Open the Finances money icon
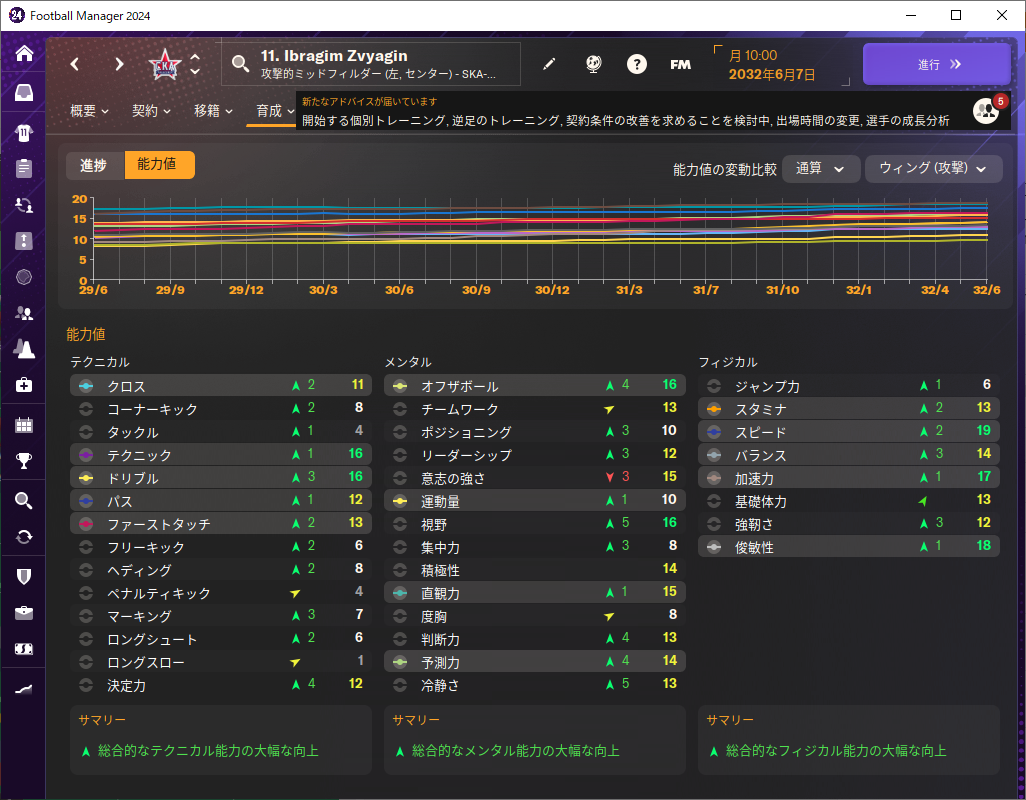 [24, 649]
